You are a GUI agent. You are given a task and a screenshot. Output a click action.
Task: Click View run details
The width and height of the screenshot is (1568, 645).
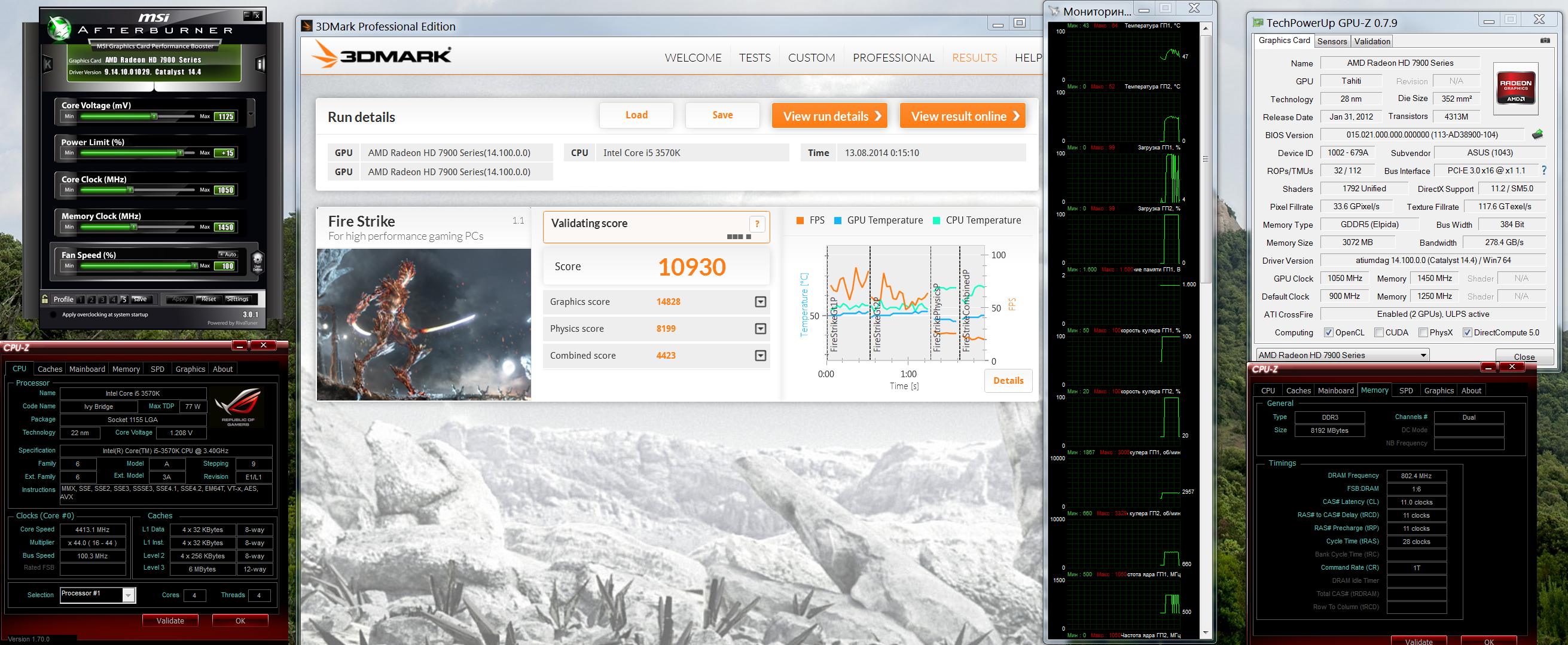pyautogui.click(x=829, y=115)
